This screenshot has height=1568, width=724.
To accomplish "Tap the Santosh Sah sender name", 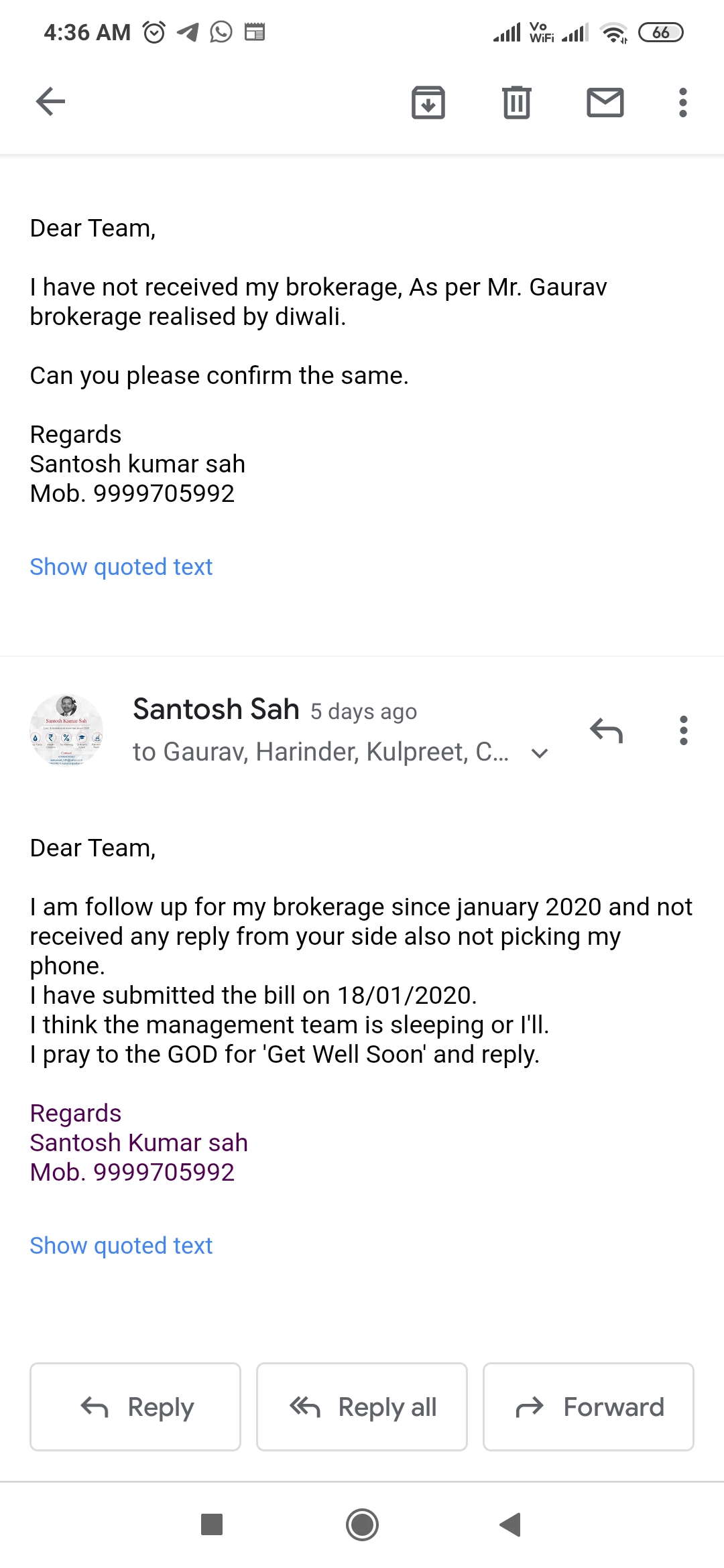I will 216,709.
